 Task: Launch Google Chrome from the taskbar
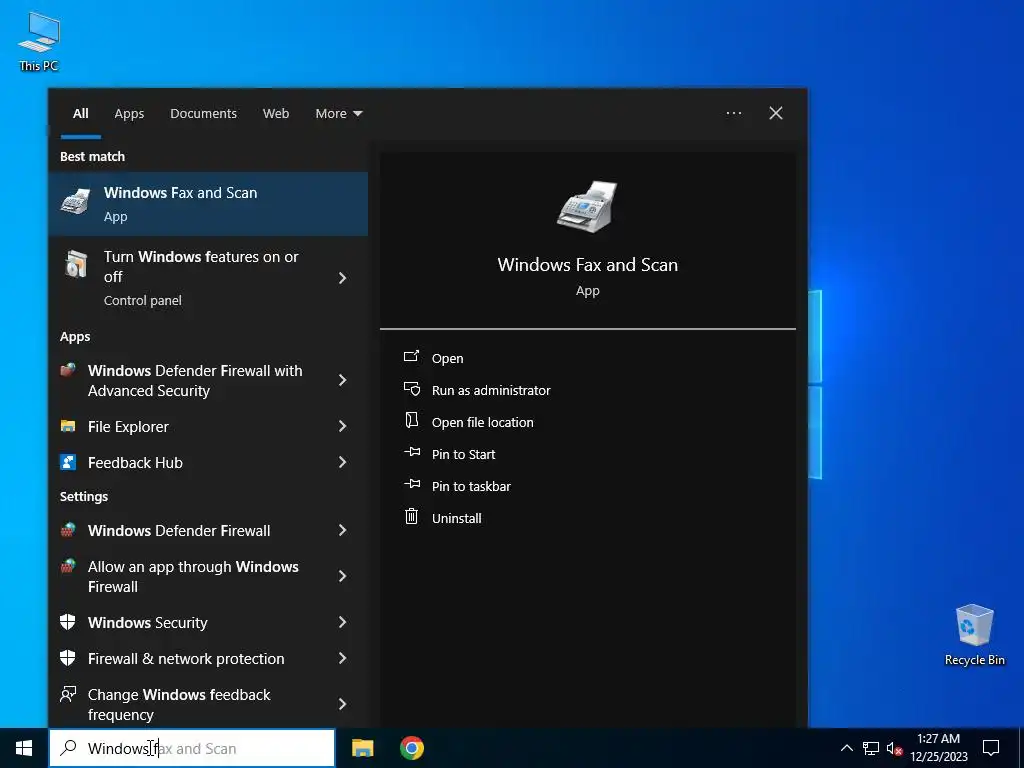(412, 748)
